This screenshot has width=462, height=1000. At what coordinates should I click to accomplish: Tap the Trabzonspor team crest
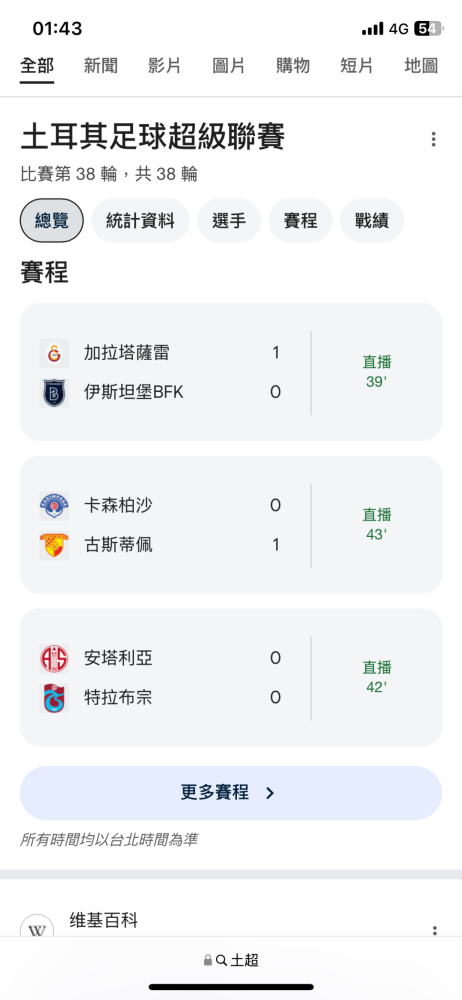click(54, 698)
